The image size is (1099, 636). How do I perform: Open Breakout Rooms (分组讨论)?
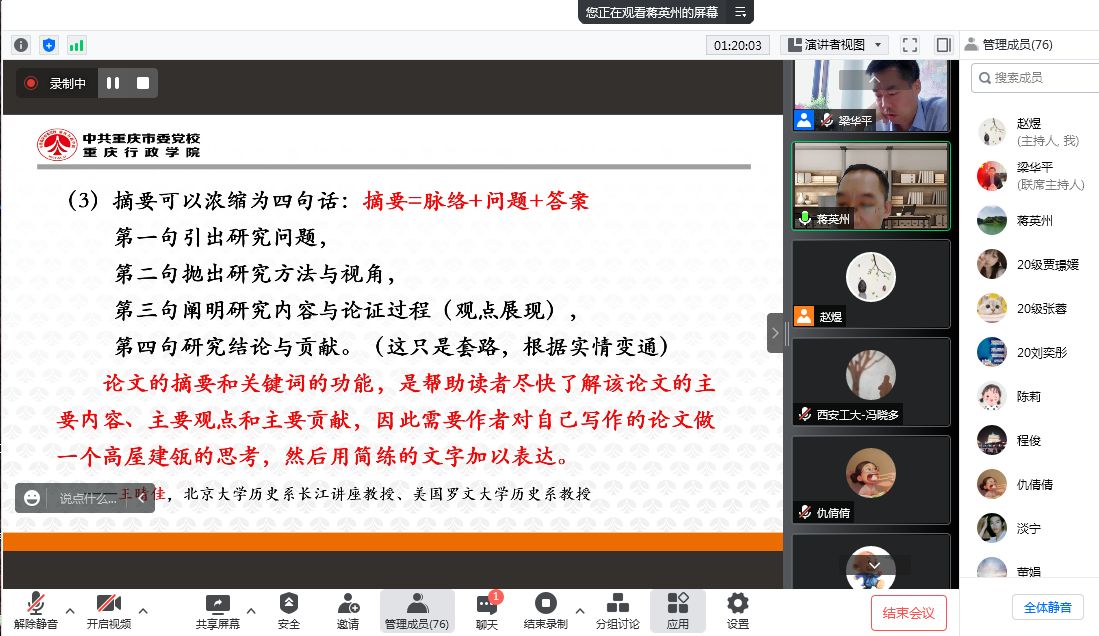click(x=618, y=611)
